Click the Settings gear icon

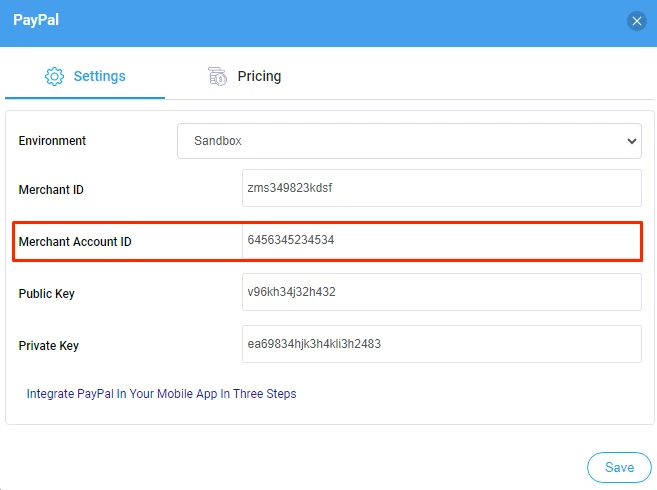coord(54,76)
